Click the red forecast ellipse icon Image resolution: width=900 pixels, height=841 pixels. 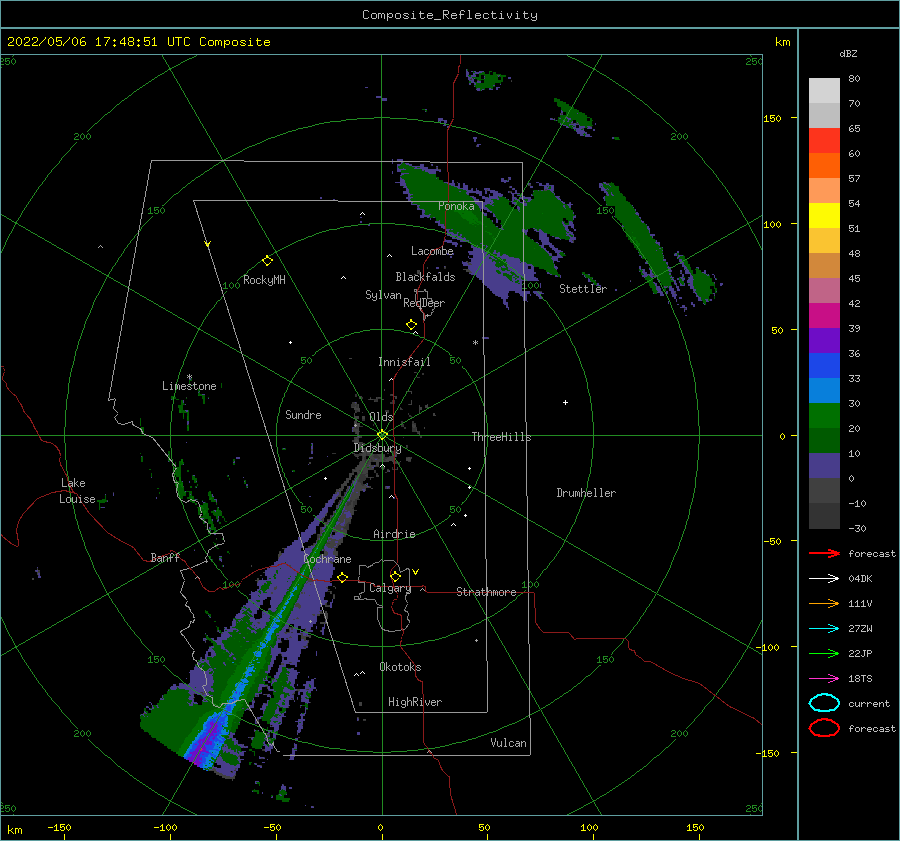(x=824, y=728)
